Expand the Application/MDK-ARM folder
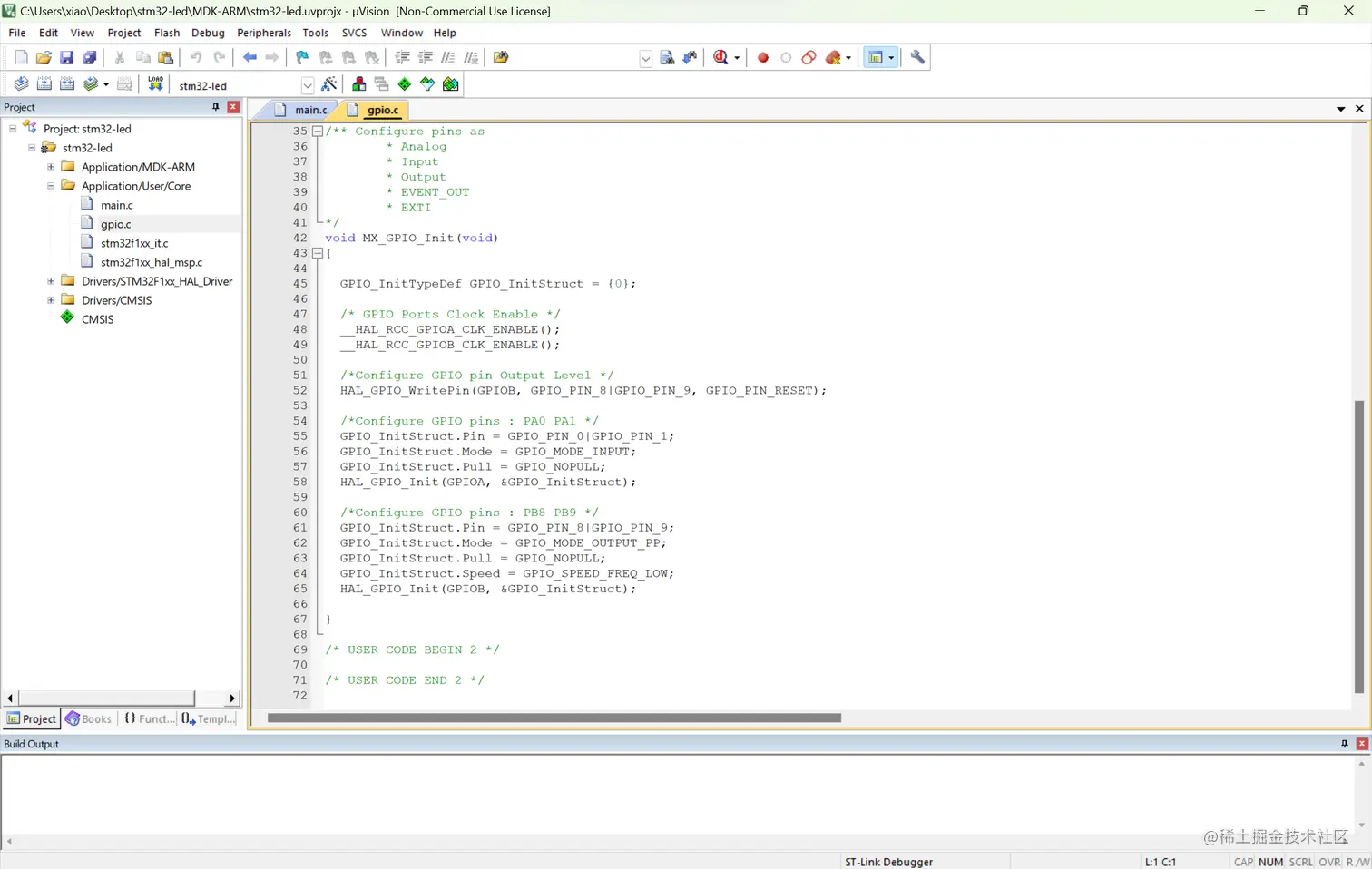 click(51, 167)
